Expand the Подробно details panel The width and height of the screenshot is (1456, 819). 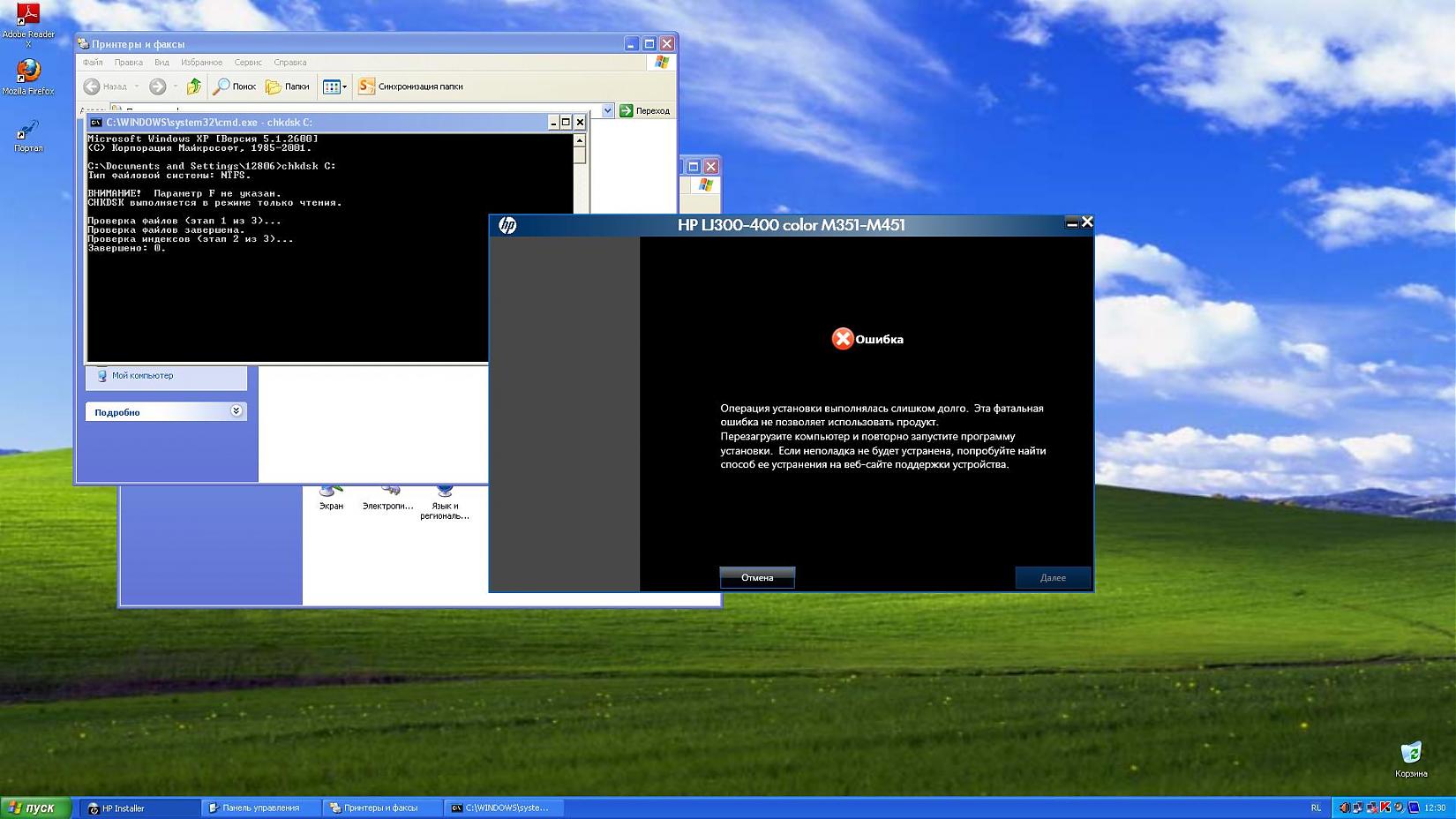pos(166,411)
